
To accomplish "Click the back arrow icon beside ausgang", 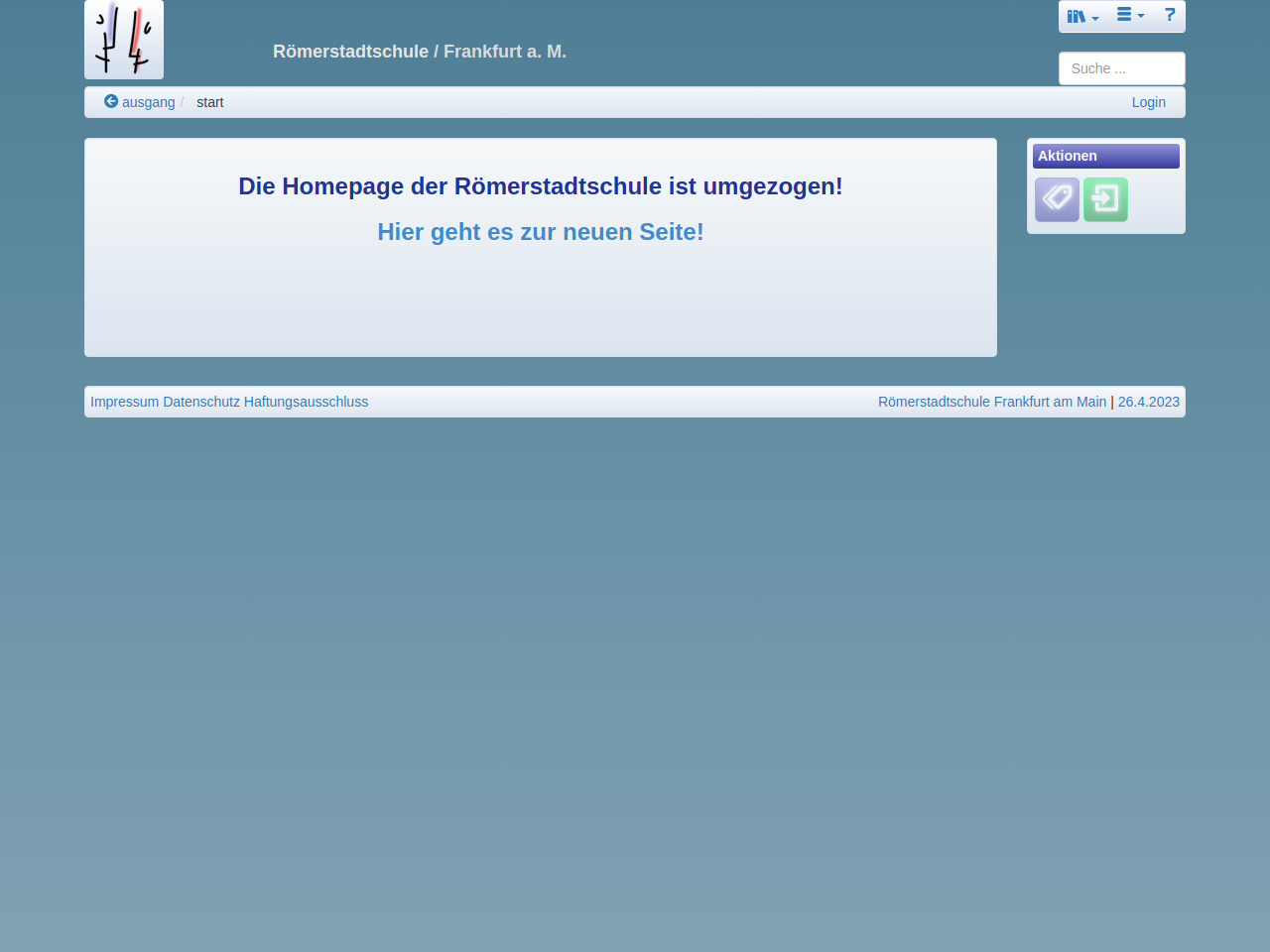I will (x=111, y=101).
